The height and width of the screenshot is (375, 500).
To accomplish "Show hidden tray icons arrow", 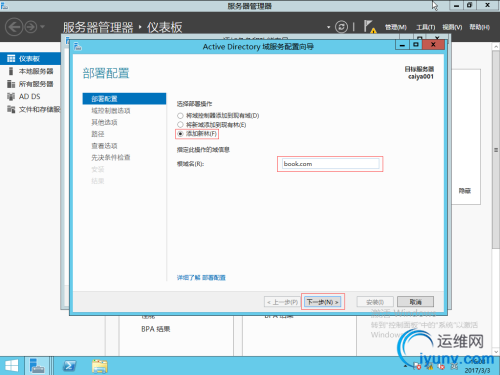I will click(406, 366).
